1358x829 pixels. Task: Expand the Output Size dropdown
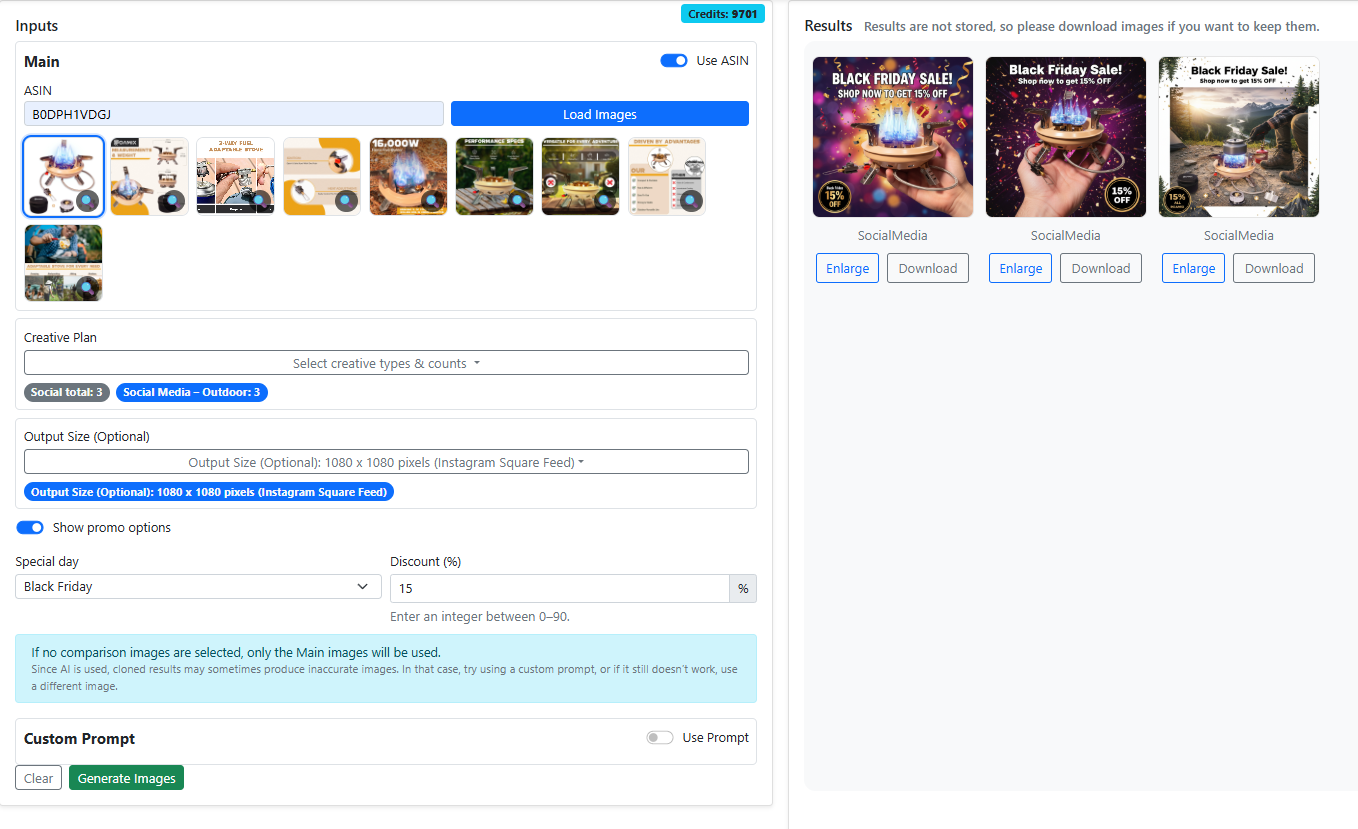386,462
